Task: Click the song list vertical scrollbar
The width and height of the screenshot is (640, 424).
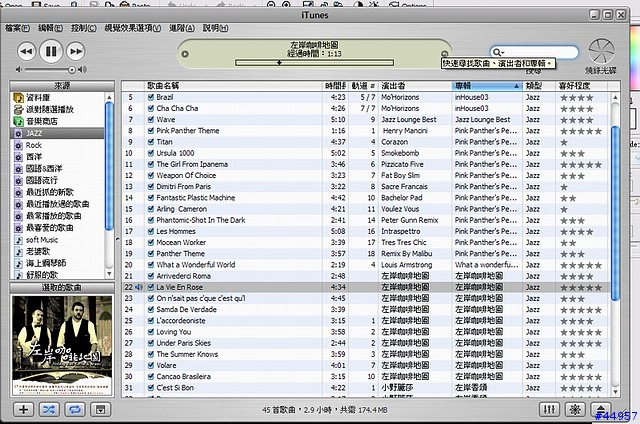Action: click(x=615, y=214)
